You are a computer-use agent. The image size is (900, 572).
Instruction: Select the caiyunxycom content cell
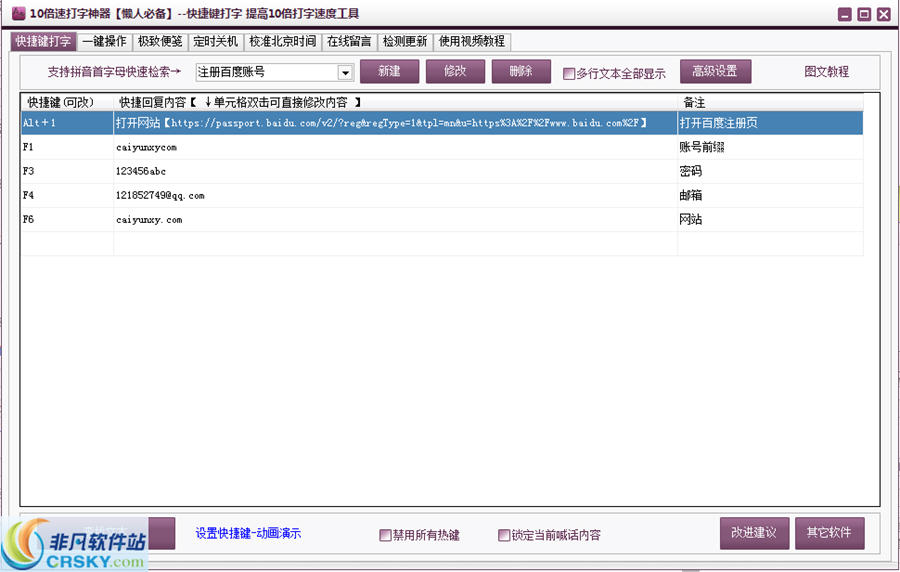pos(395,147)
